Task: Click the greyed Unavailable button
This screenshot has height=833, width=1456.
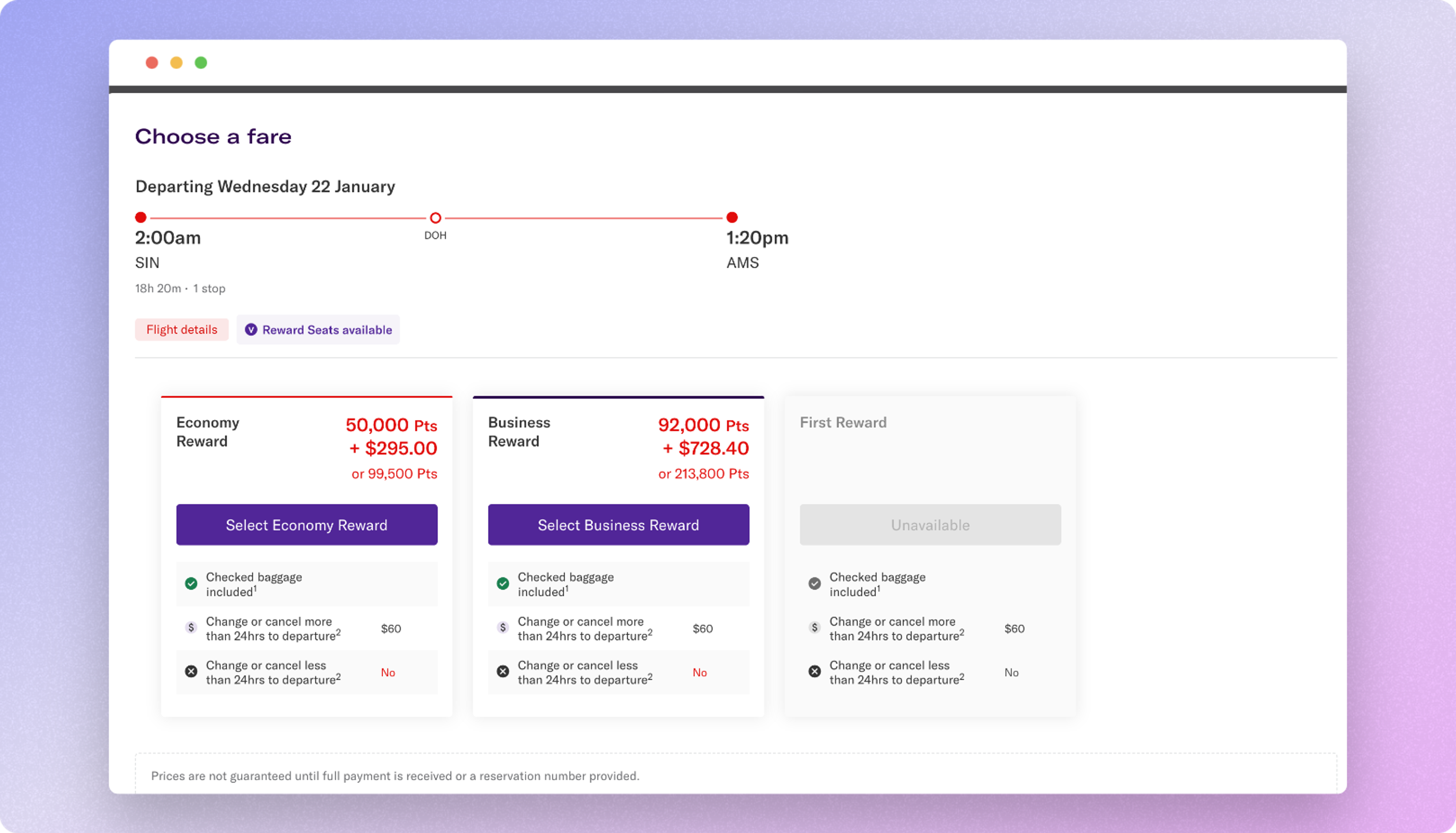Action: tap(930, 525)
